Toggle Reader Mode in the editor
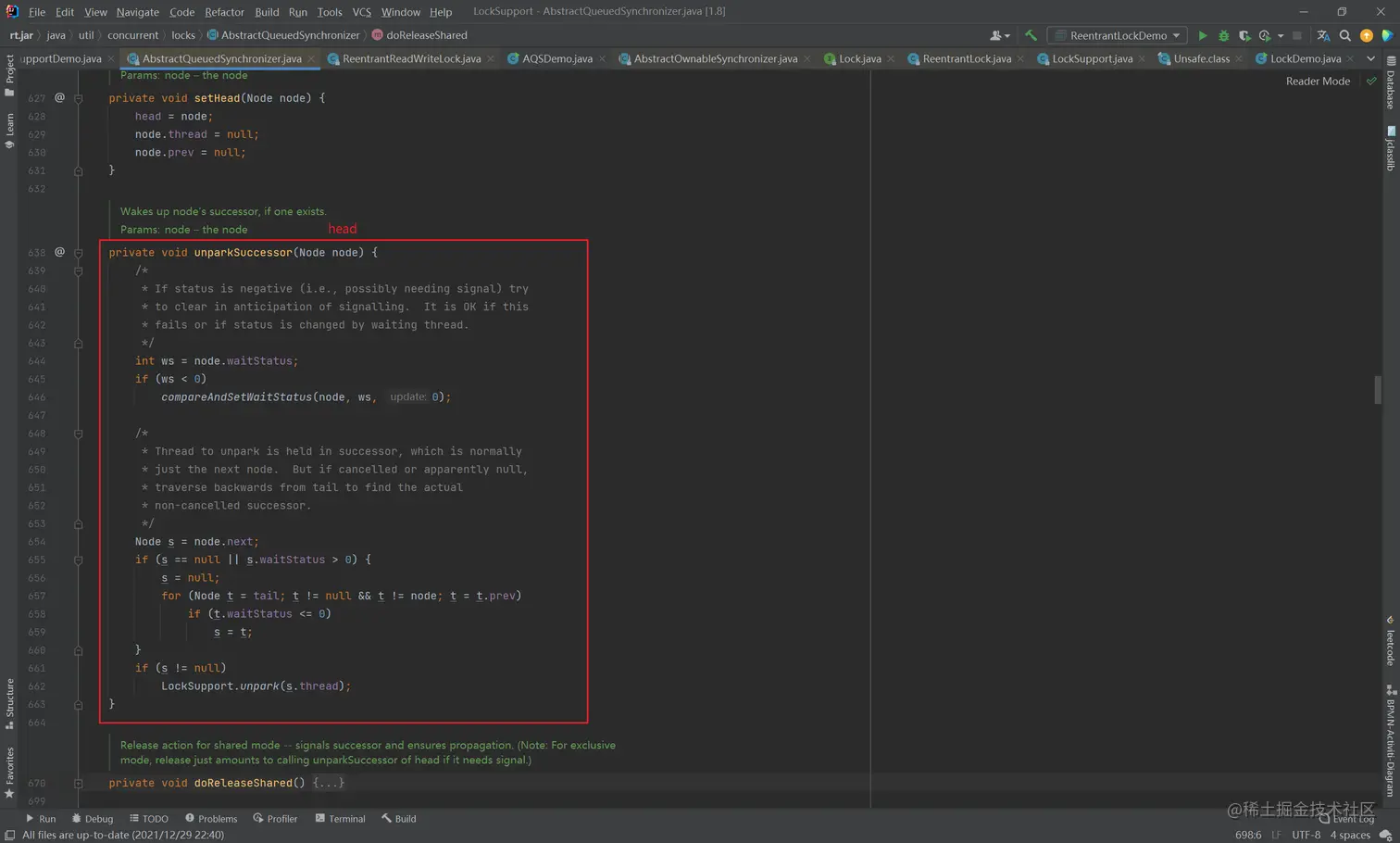Image resolution: width=1400 pixels, height=843 pixels. tap(1318, 82)
